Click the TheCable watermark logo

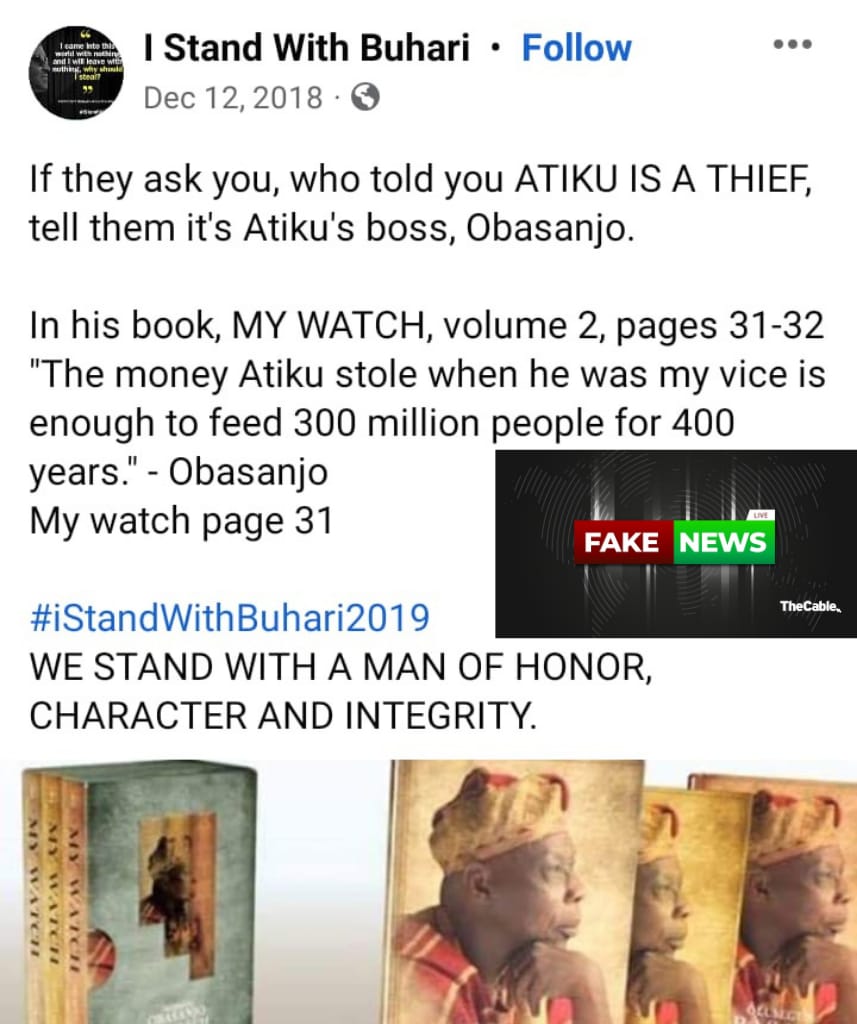(x=810, y=606)
